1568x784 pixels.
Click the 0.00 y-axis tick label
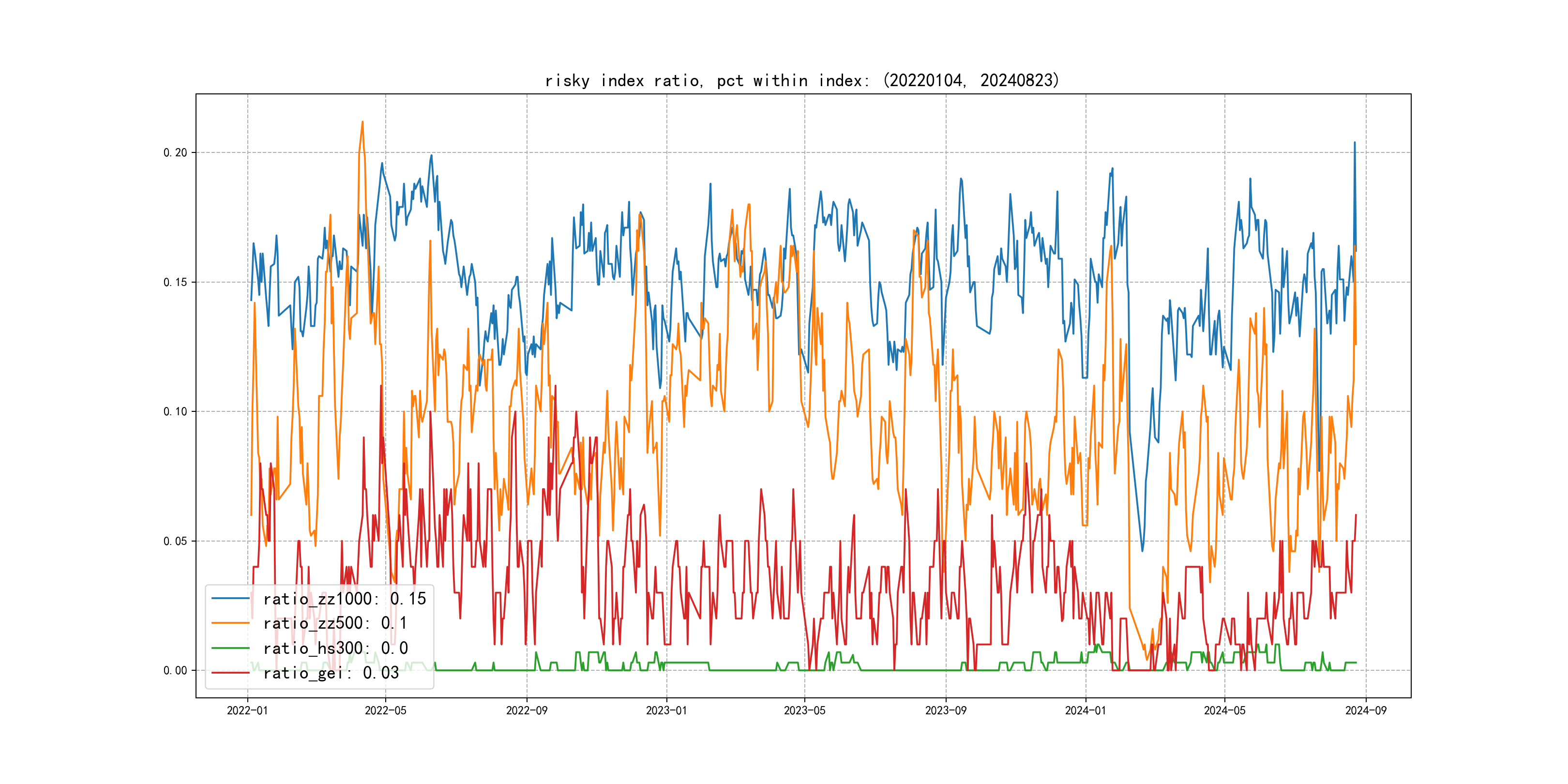click(x=175, y=670)
